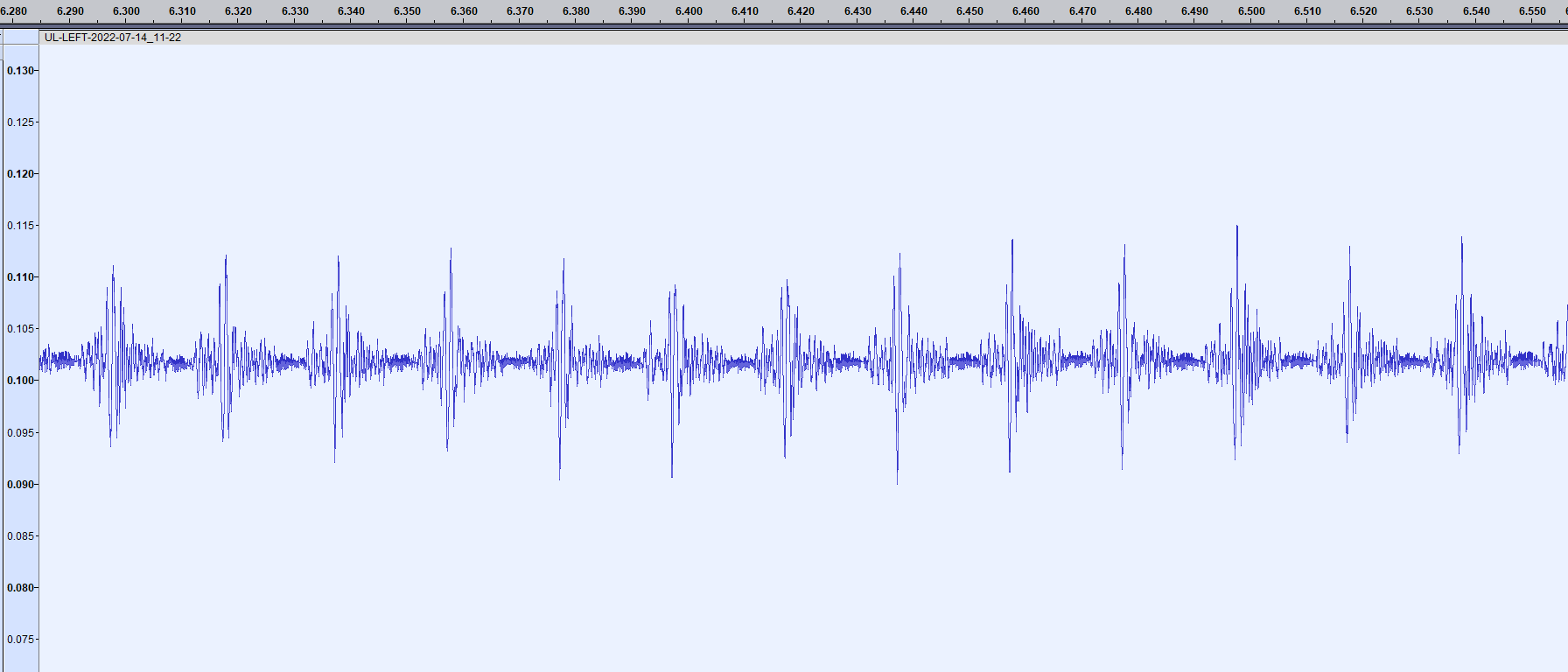The image size is (1568, 672).
Task: Click the 6.490 mark on the time ruler
Action: coord(1194,11)
